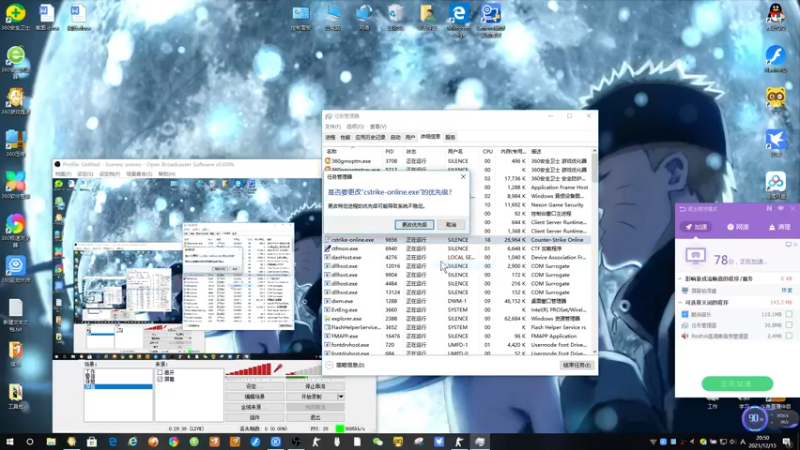Viewport: 800px width, 450px height.
Task: Check the box right of 酷狗音乐 110.1MB
Action: (x=789, y=314)
